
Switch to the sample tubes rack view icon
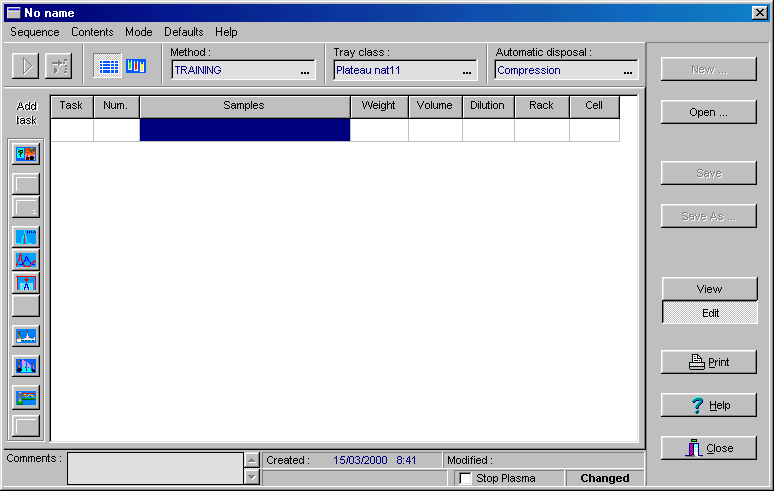(x=136, y=66)
